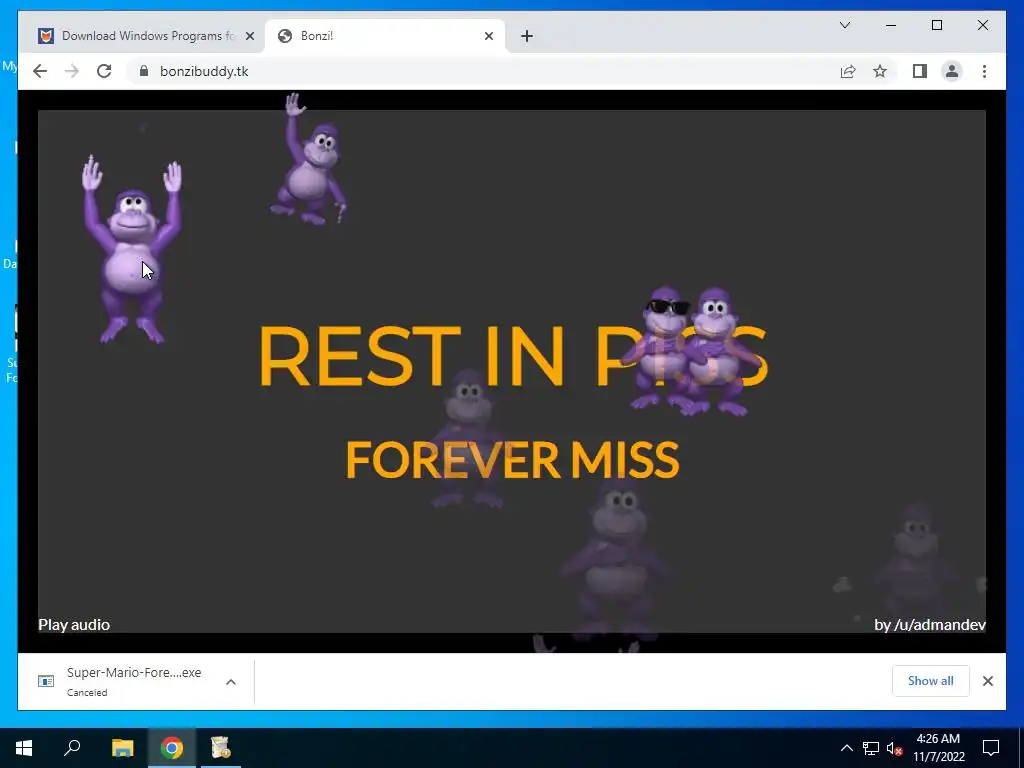This screenshot has width=1024, height=768.
Task: Go back to the previous page
Action: [x=40, y=71]
